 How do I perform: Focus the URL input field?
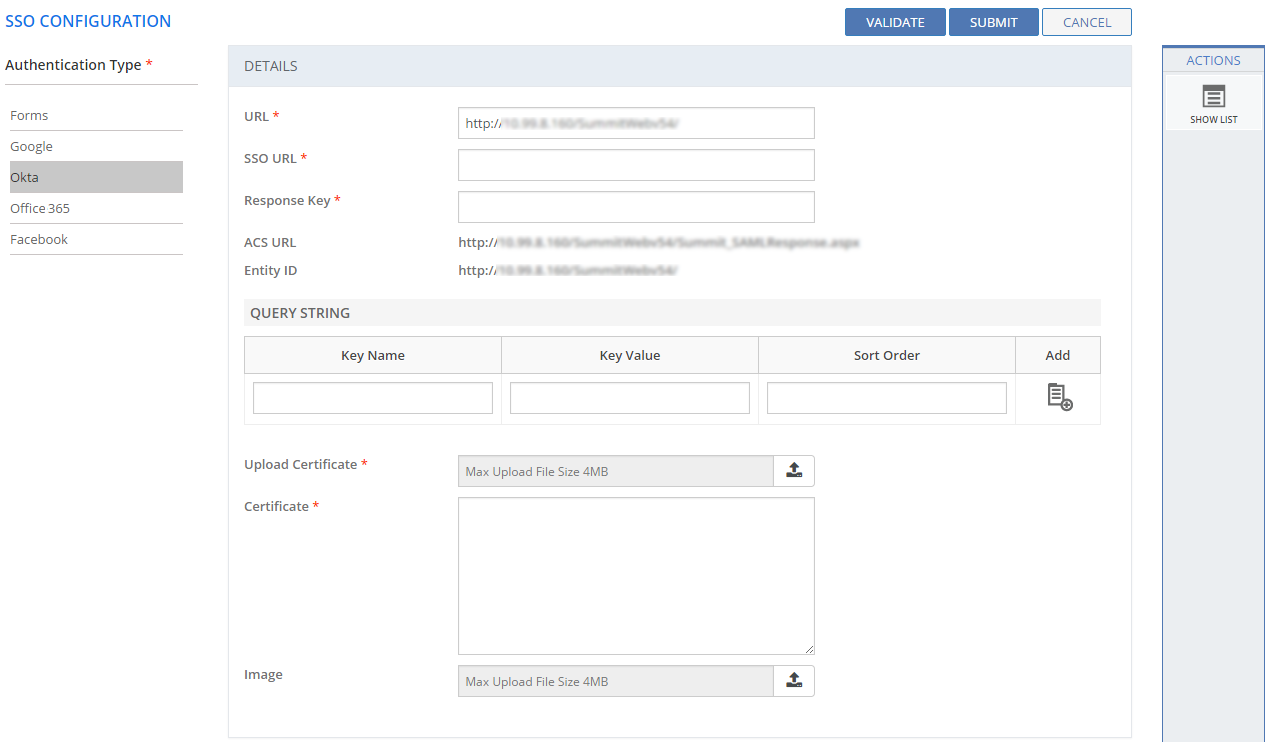(636, 123)
